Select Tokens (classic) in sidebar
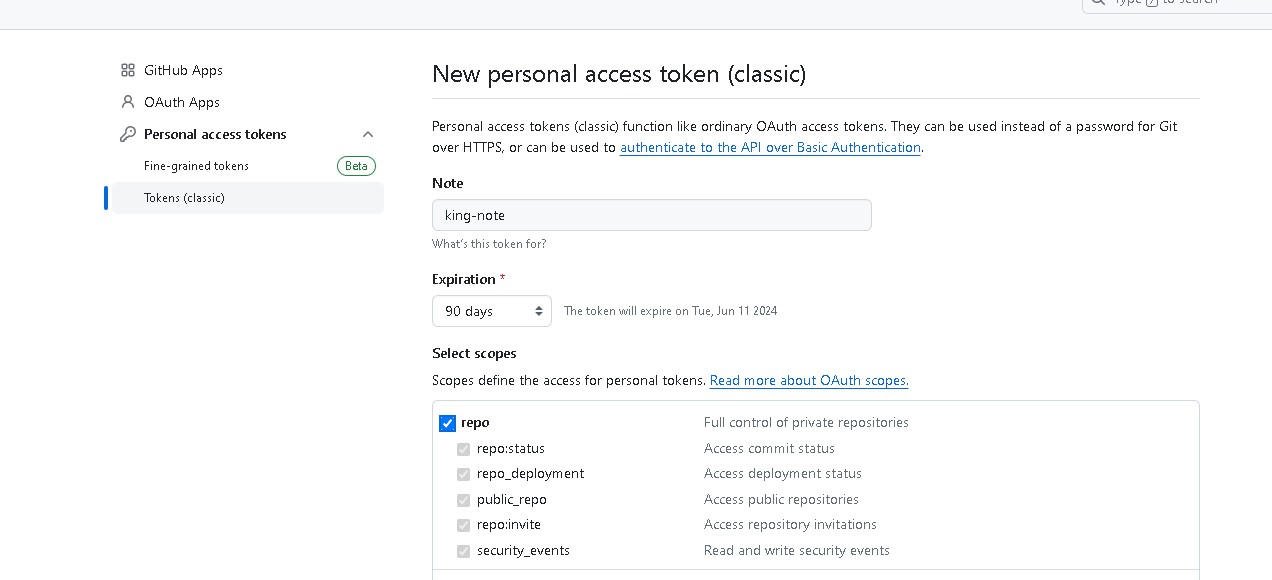The image size is (1272, 580). coord(184,198)
